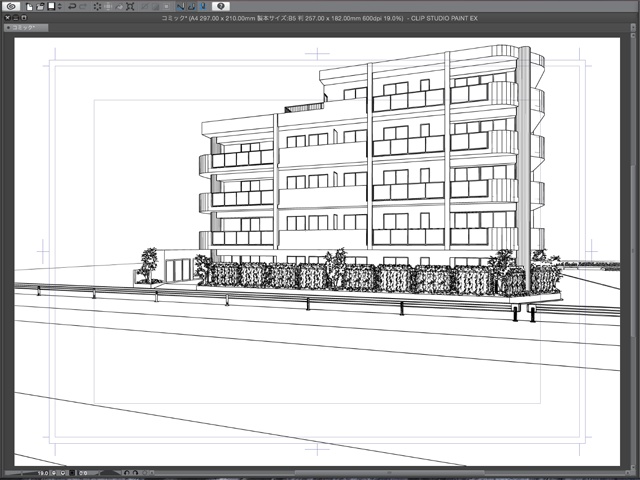This screenshot has height=480, width=640.
Task: Create a new document with the New icon
Action: [x=29, y=7]
